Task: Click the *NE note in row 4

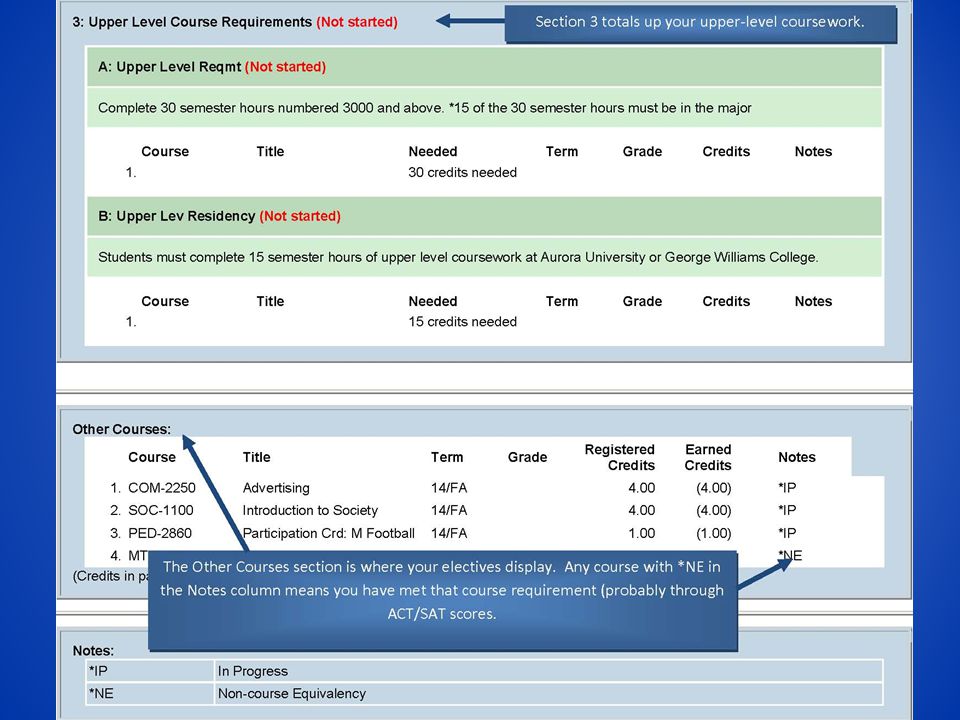Action: 790,556
